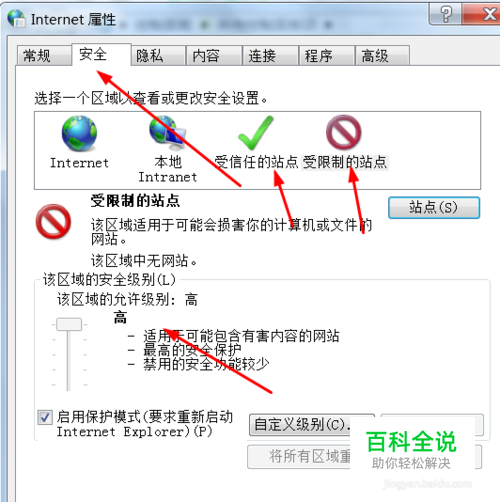Image resolution: width=500 pixels, height=502 pixels.
Task: Click the 自定义级别(C) button
Action: 312,425
